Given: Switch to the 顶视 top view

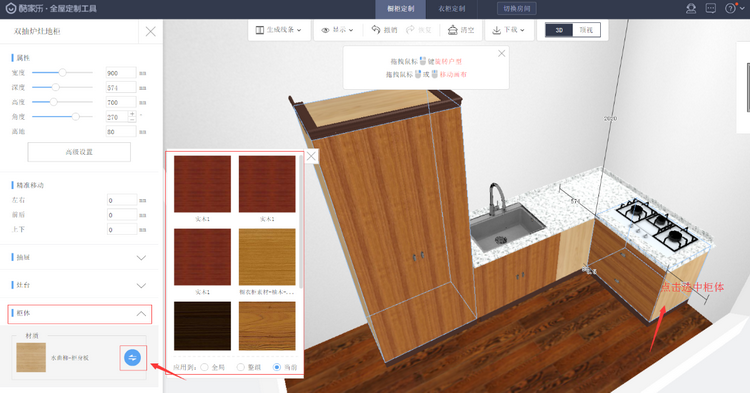Looking at the screenshot, I should click(586, 30).
